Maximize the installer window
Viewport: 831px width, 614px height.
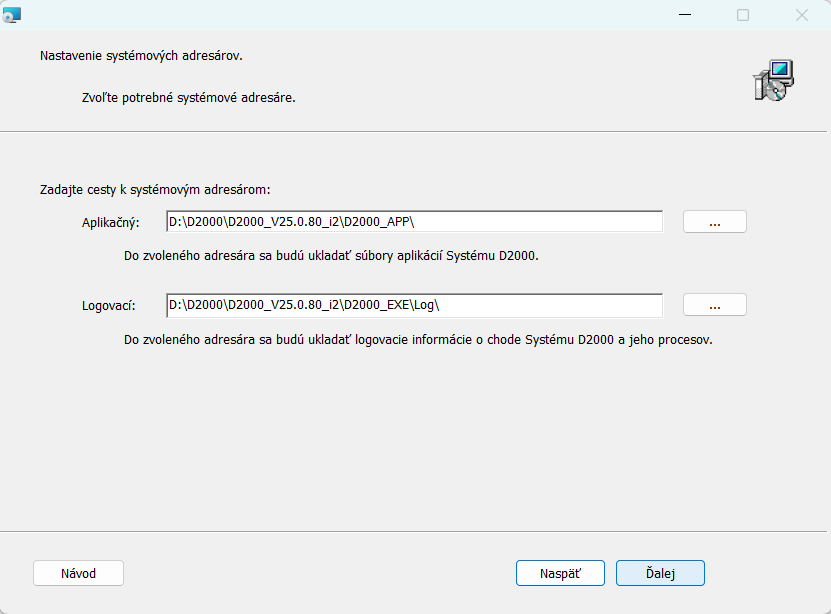coord(743,15)
